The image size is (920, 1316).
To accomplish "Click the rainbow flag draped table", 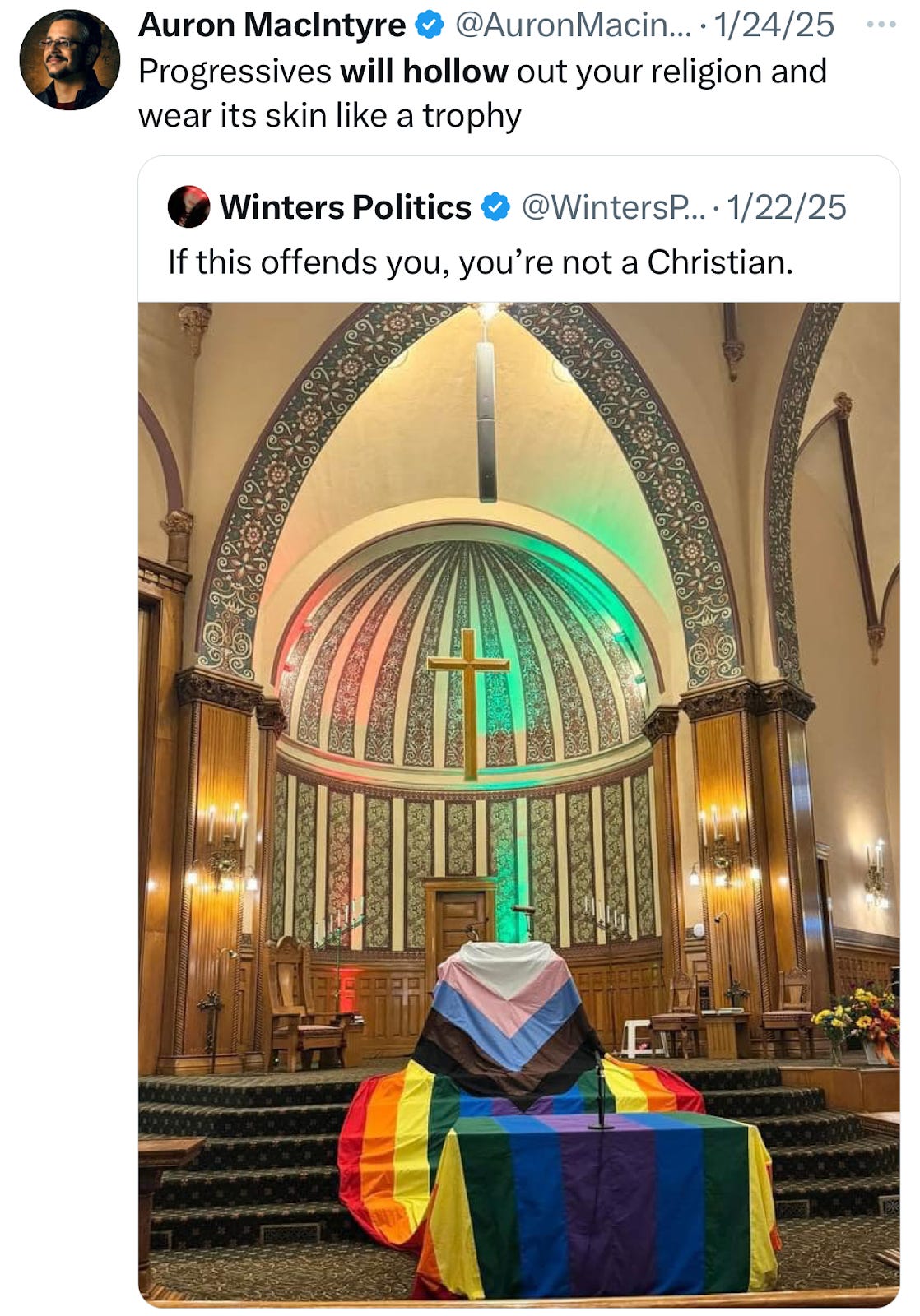I will pyautogui.click(x=599, y=1204).
